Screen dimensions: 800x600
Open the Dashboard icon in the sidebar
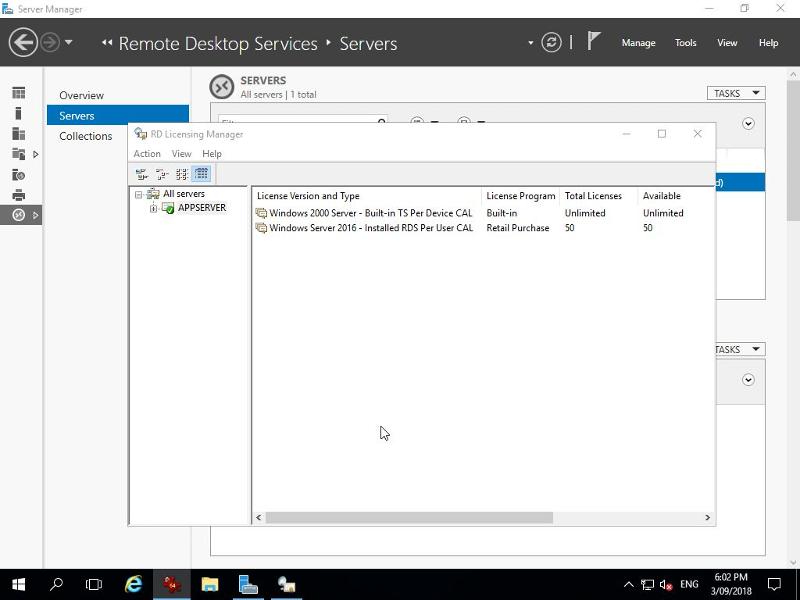19,93
